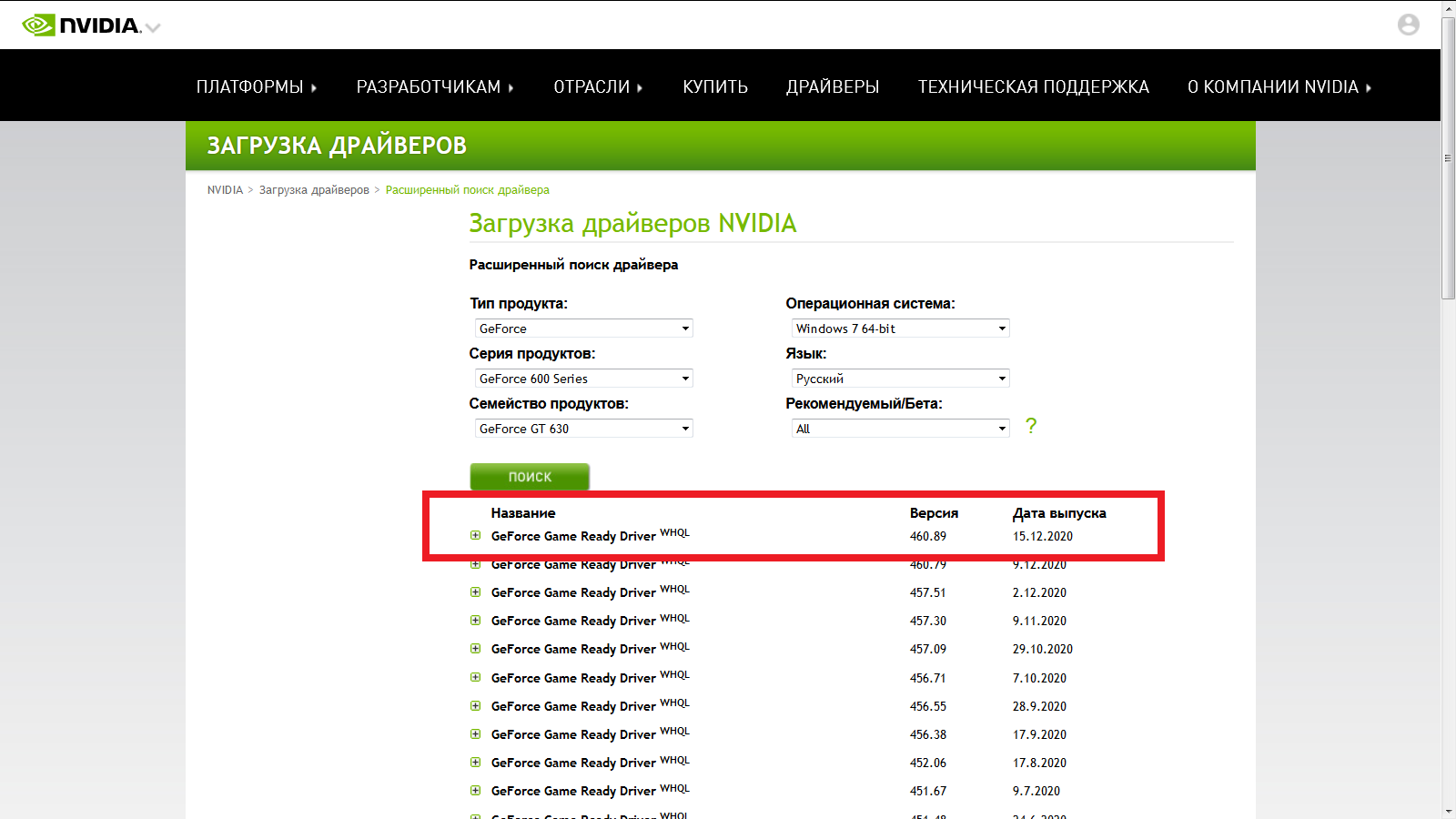Click the vertical page scrollbar thumb
This screenshot has height=819, width=1456.
tap(1448, 157)
